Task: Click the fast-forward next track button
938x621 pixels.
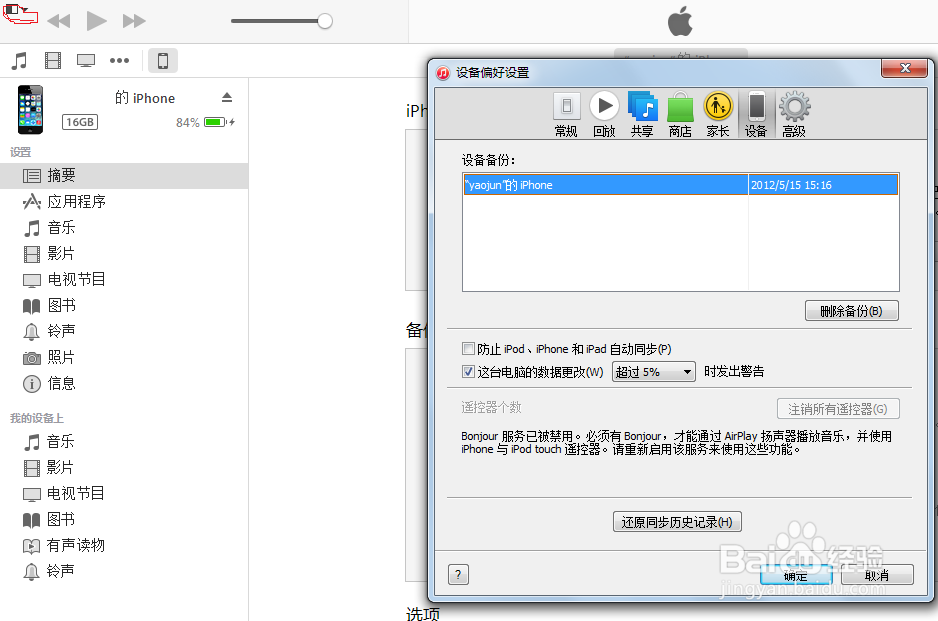Action: (134, 22)
